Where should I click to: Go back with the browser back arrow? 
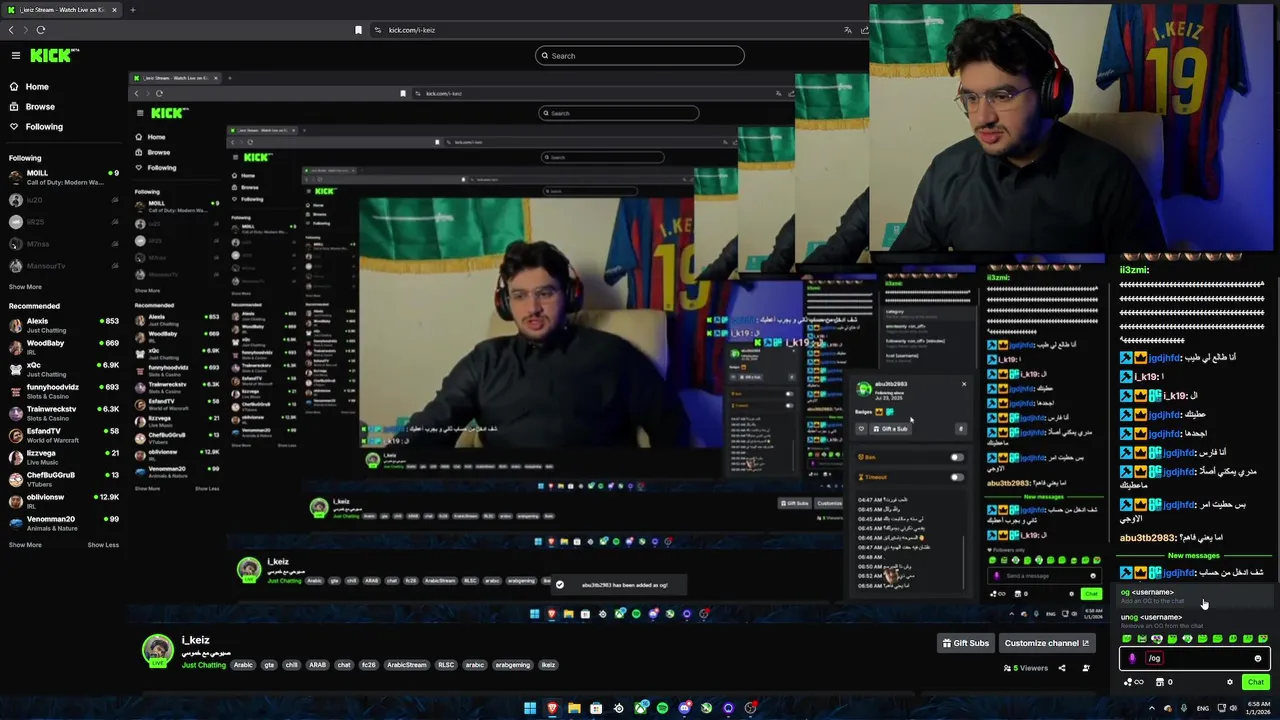coord(11,30)
